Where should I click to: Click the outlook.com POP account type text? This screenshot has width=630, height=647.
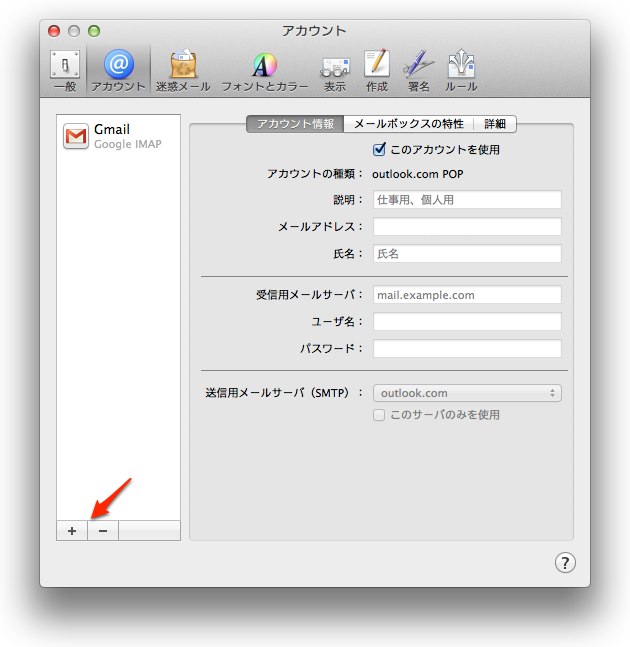click(x=418, y=174)
